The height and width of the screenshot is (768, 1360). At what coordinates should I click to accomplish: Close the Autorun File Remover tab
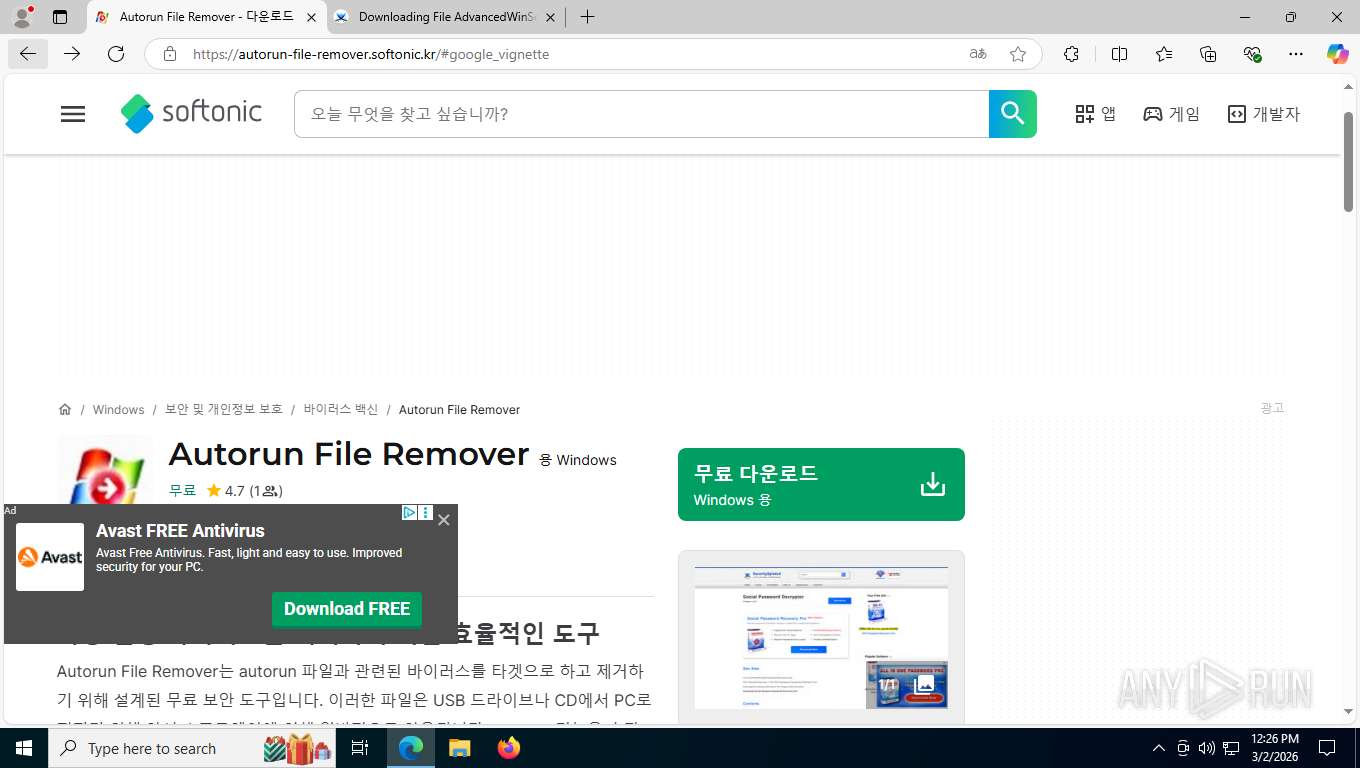tap(310, 17)
